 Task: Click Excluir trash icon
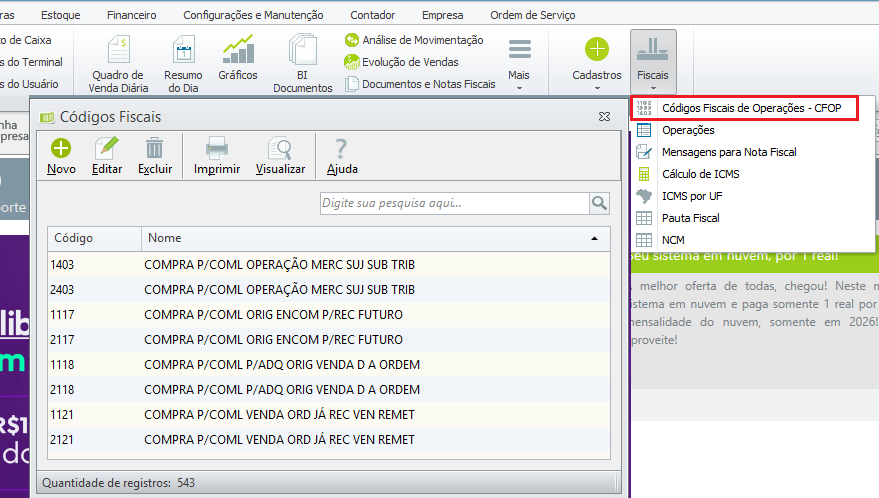(155, 156)
